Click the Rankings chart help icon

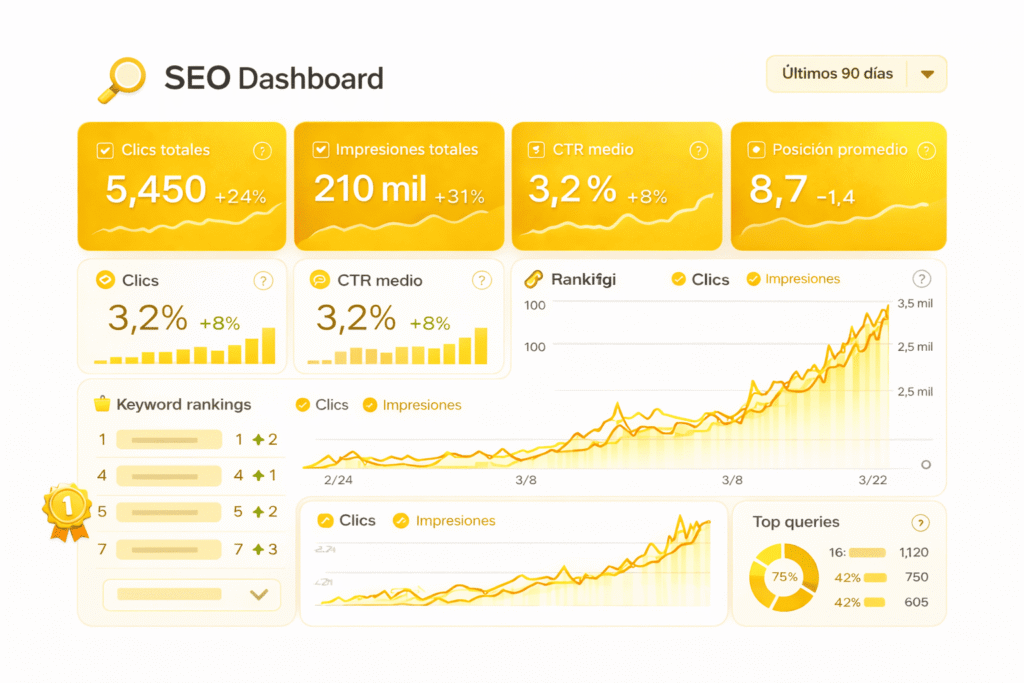coord(921,280)
